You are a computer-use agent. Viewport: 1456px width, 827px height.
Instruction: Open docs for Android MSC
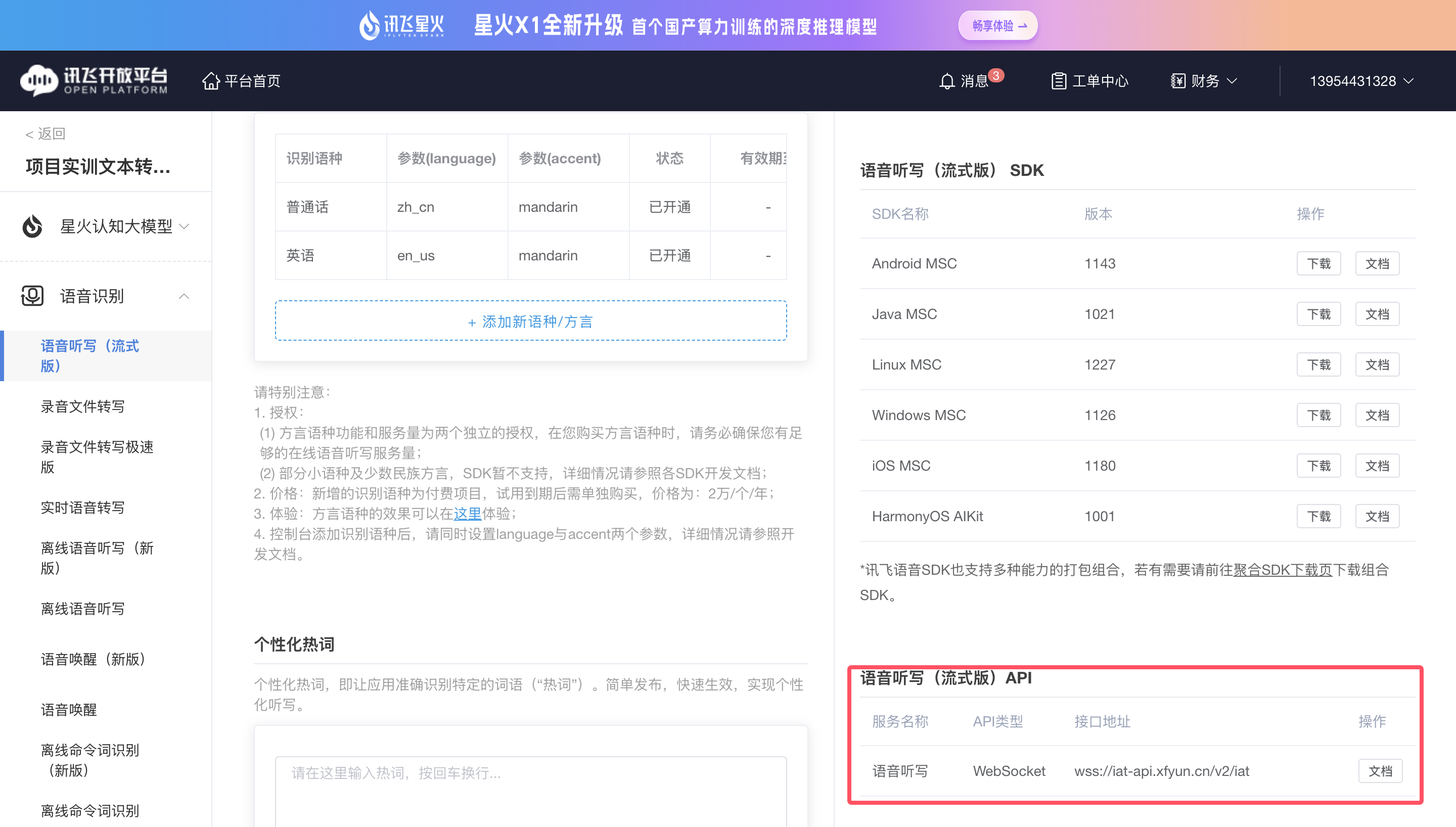[x=1377, y=263]
